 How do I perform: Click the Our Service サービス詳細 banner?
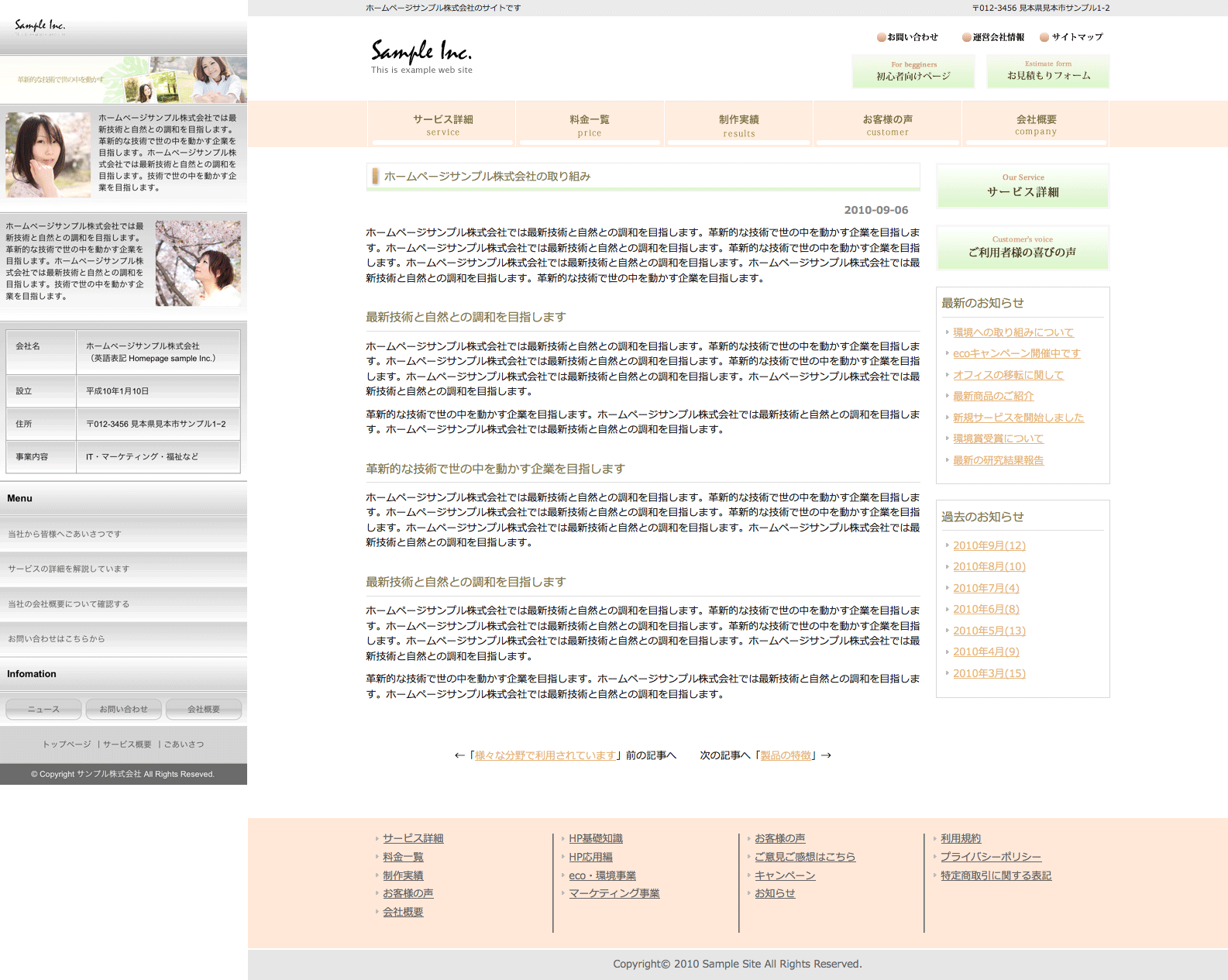[x=1022, y=186]
